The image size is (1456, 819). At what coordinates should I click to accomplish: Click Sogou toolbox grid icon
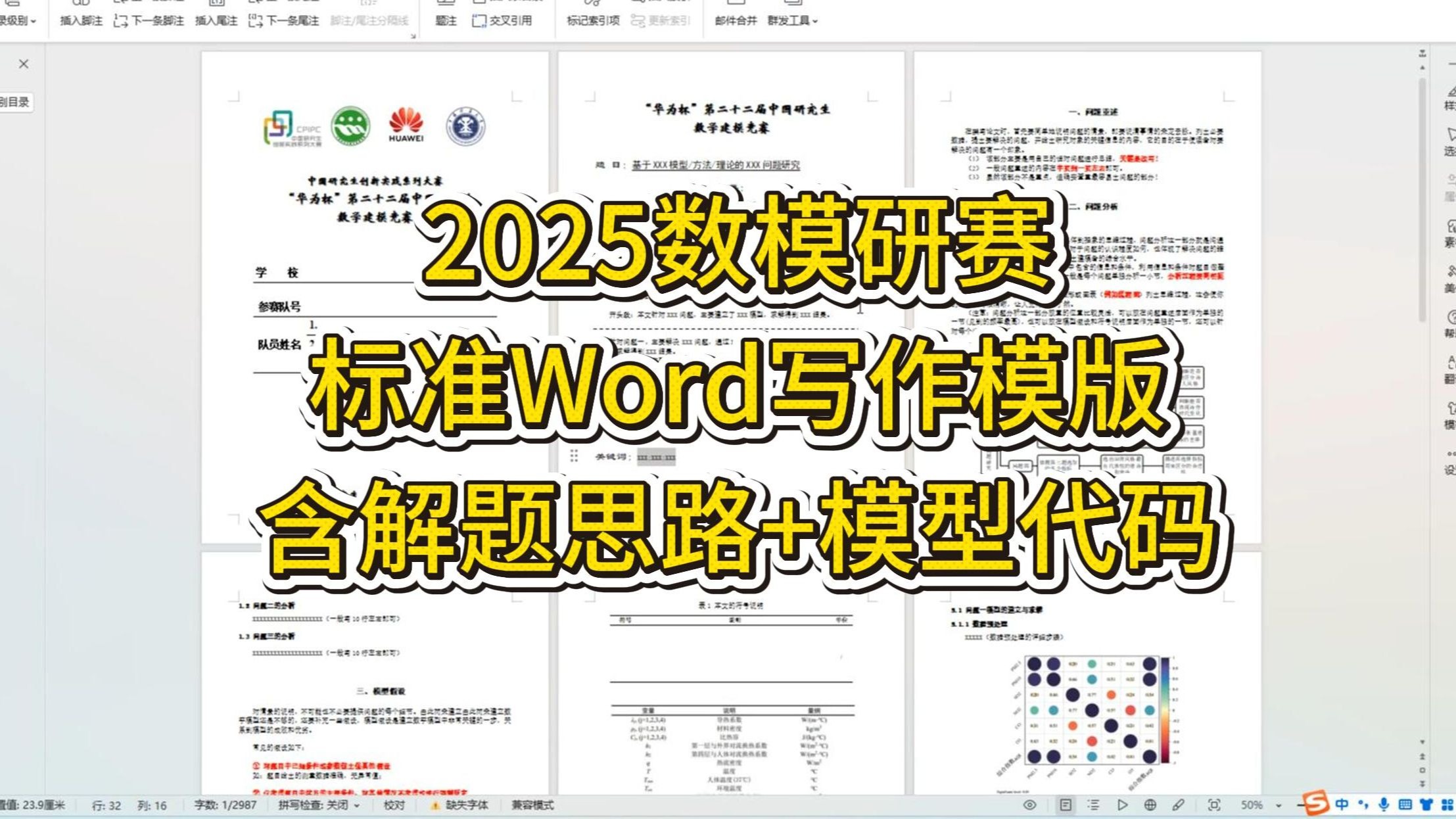coord(1447,805)
